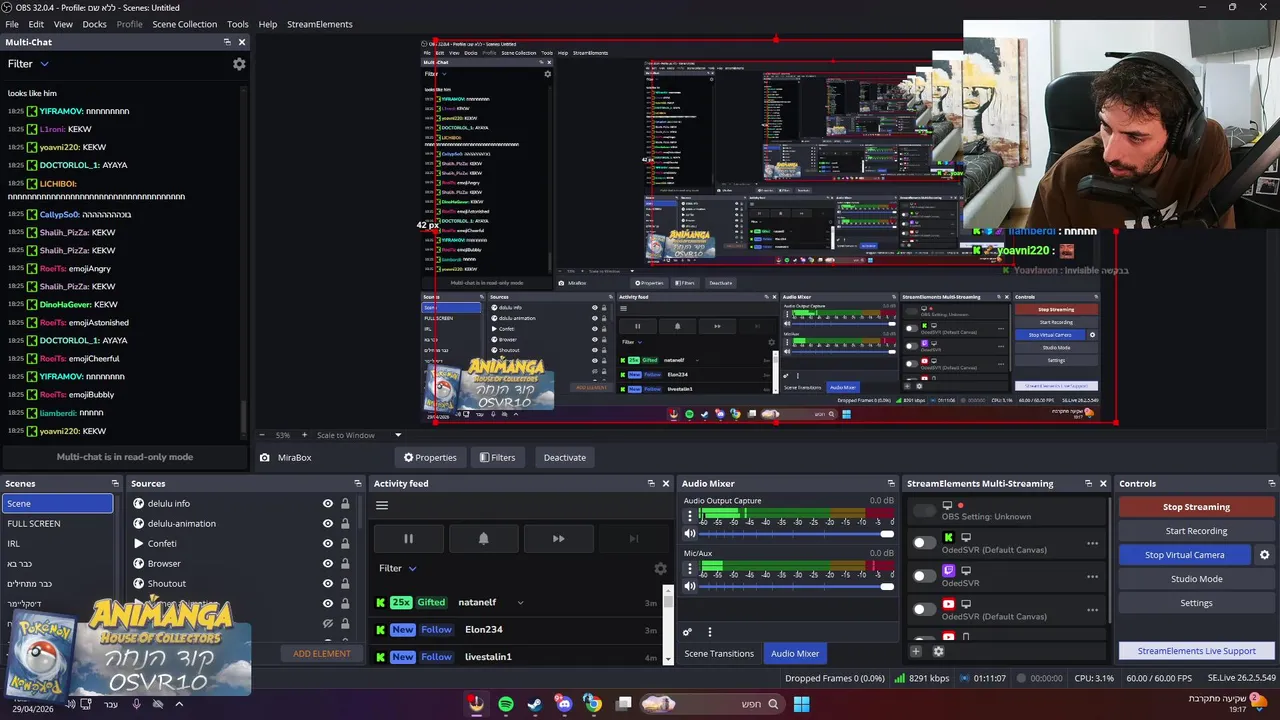Open the Scene Collection menu
The height and width of the screenshot is (720, 1280).
pos(184,24)
